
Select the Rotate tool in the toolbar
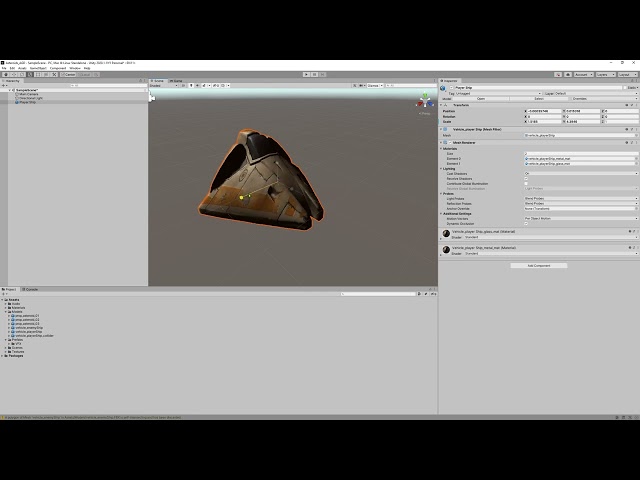coord(22,75)
